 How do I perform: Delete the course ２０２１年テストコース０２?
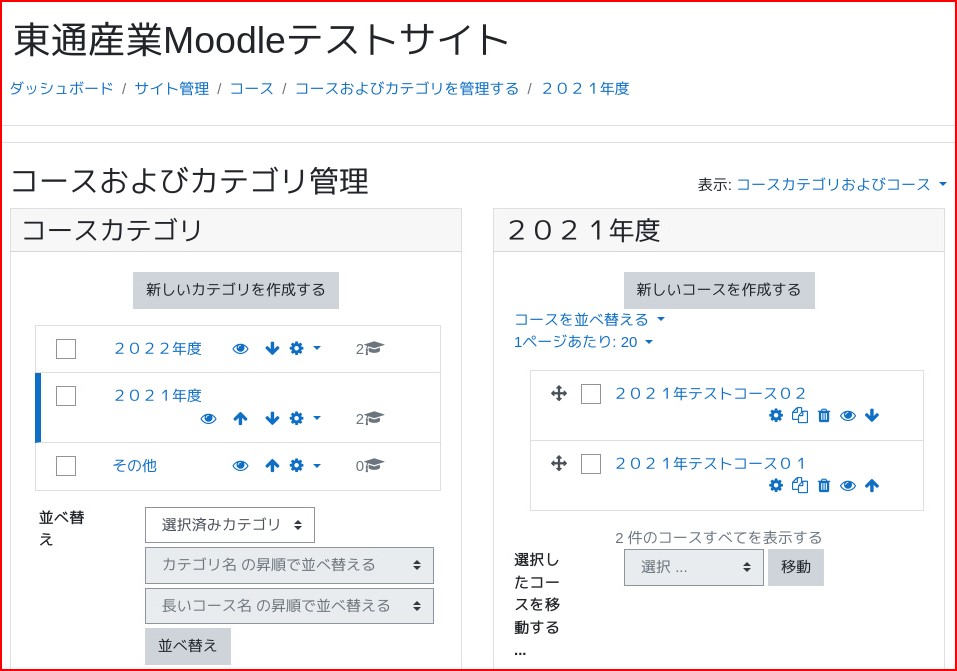(x=824, y=416)
